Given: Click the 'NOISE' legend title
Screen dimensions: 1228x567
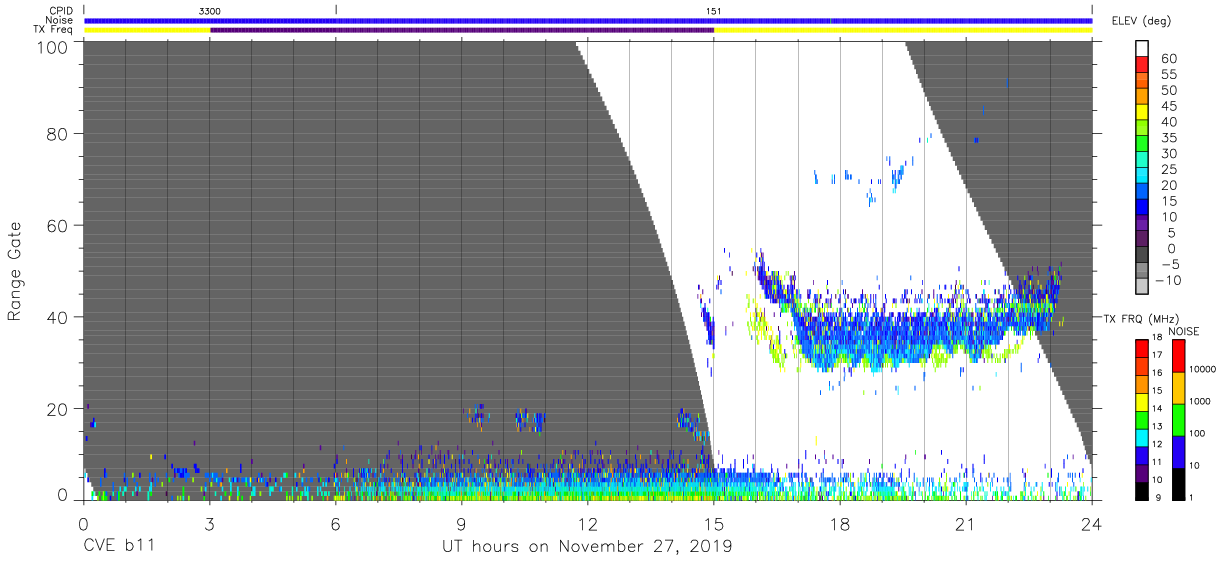Looking at the screenshot, I should click(1183, 331).
